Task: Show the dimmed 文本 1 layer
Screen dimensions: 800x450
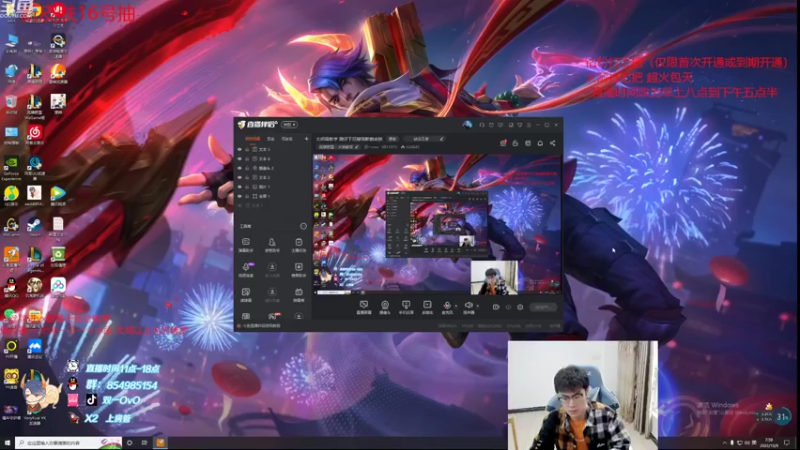Action: coord(240,205)
